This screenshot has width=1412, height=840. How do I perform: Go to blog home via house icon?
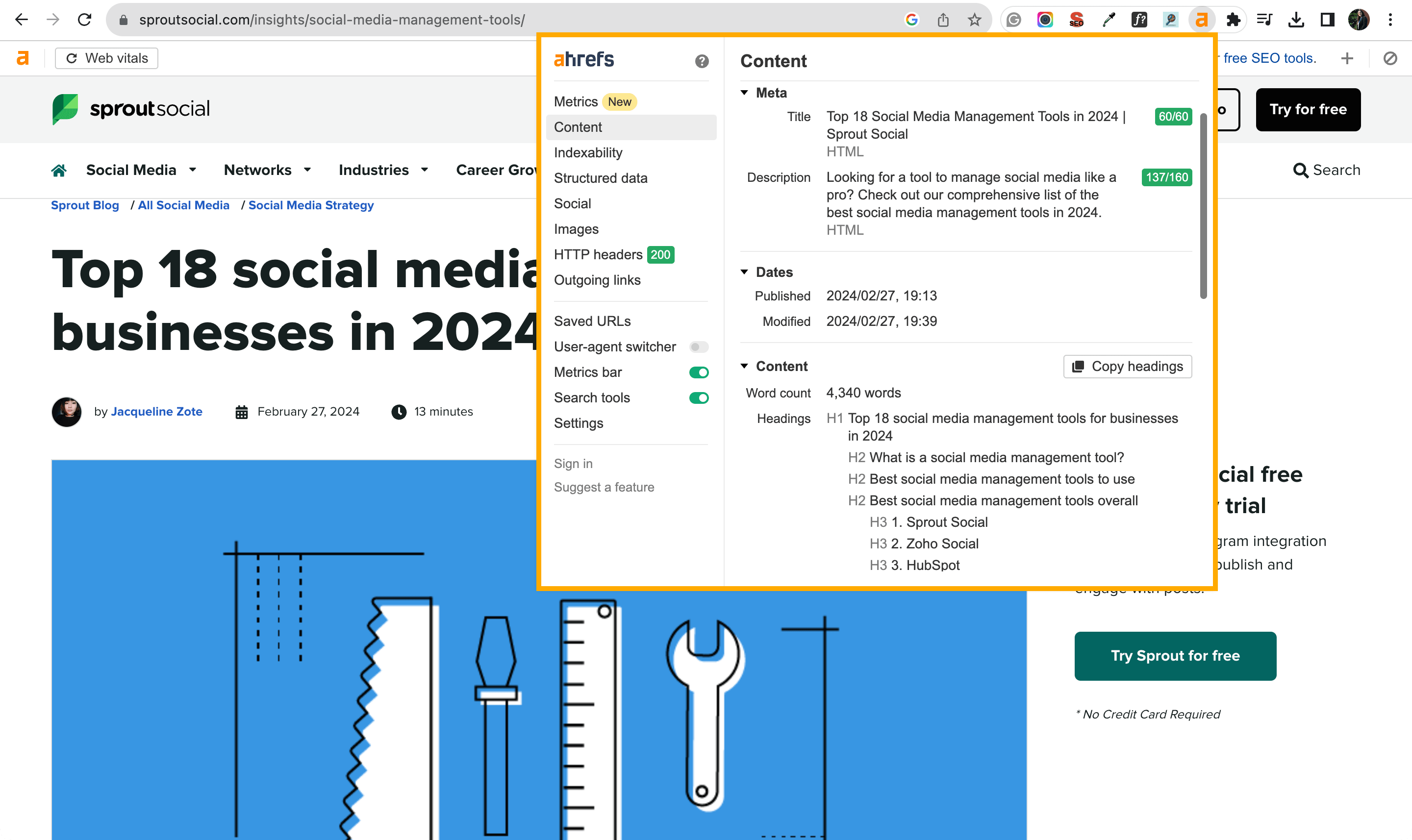[59, 171]
